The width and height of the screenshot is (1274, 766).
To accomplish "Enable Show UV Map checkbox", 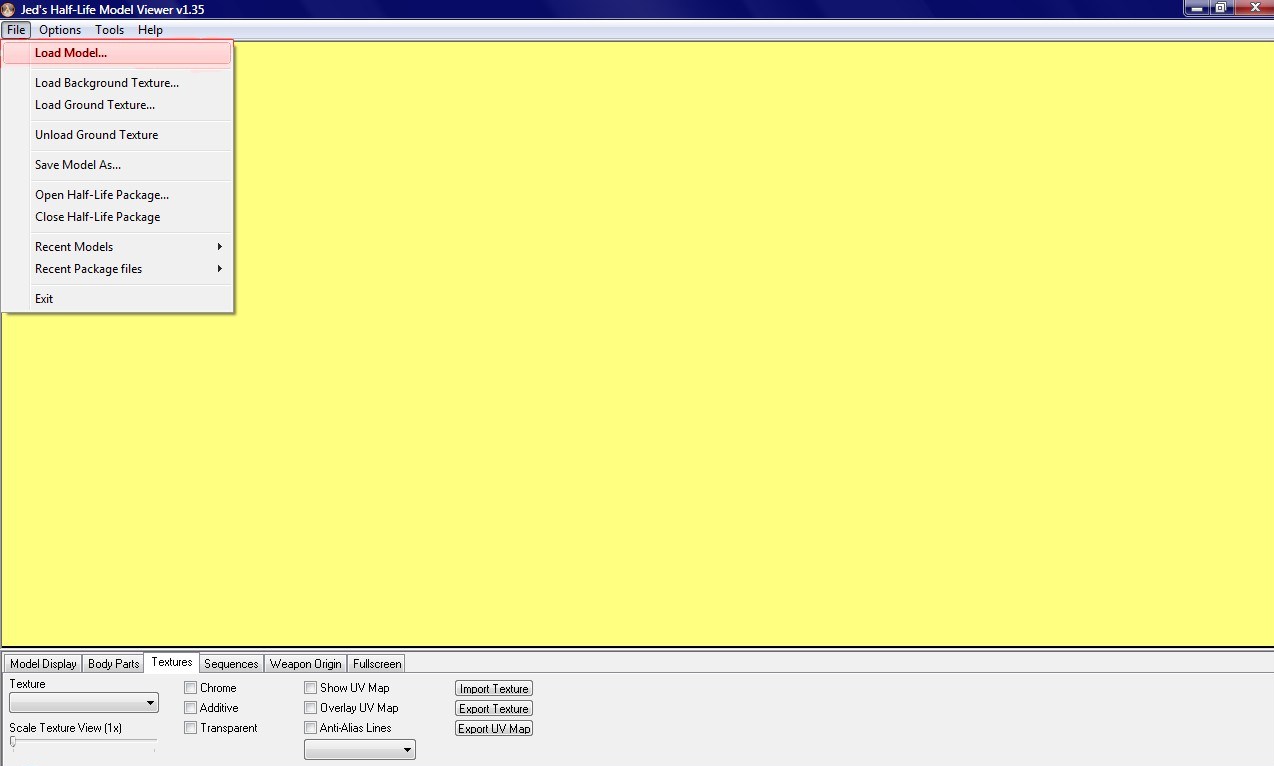I will pos(311,688).
